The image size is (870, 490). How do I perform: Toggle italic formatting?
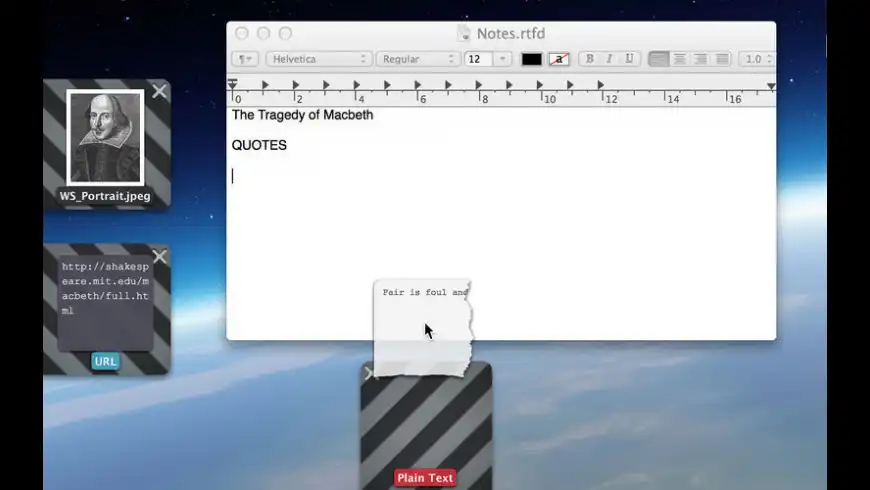pyautogui.click(x=609, y=59)
